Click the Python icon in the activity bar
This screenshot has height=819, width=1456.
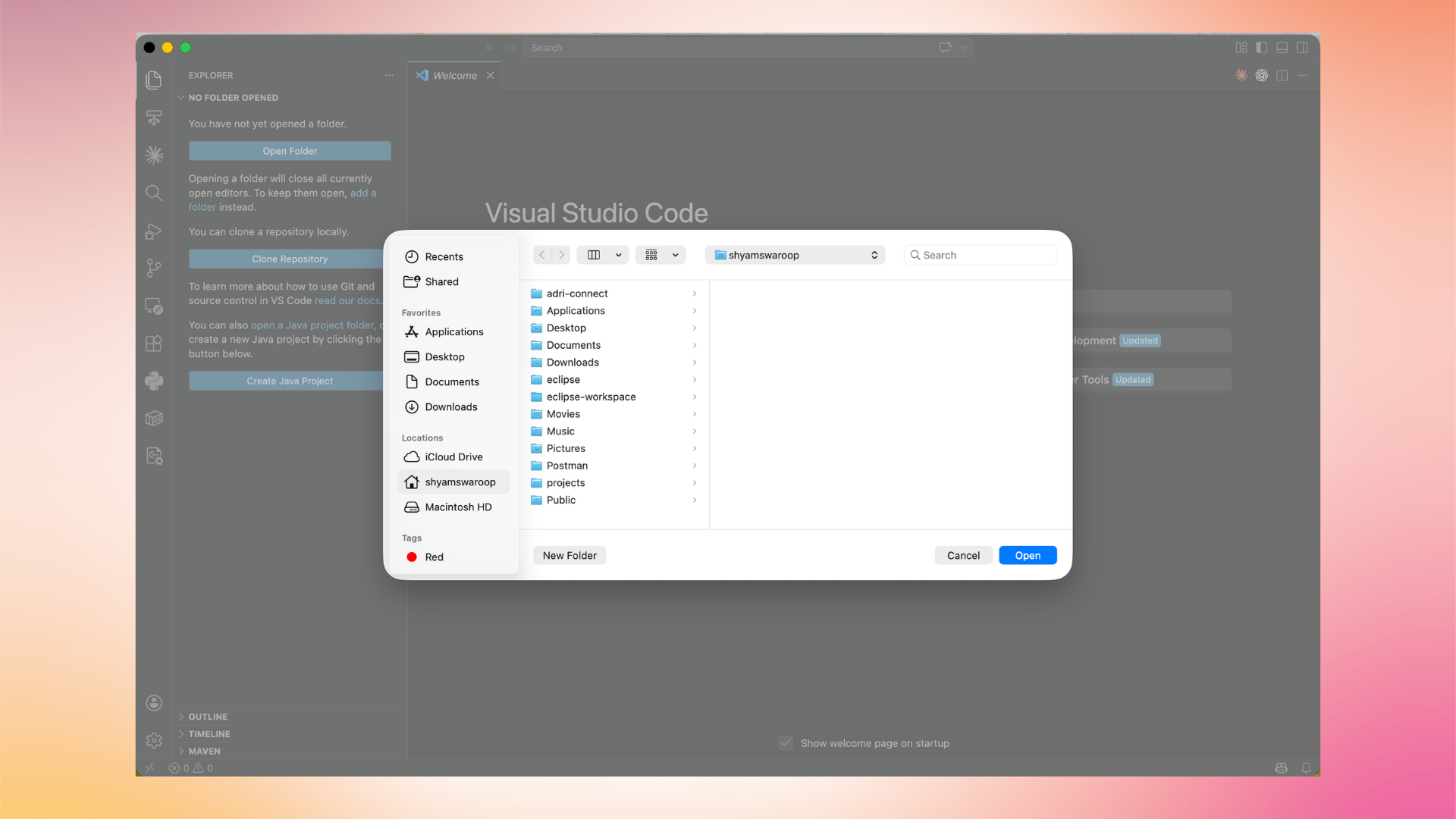coord(154,381)
